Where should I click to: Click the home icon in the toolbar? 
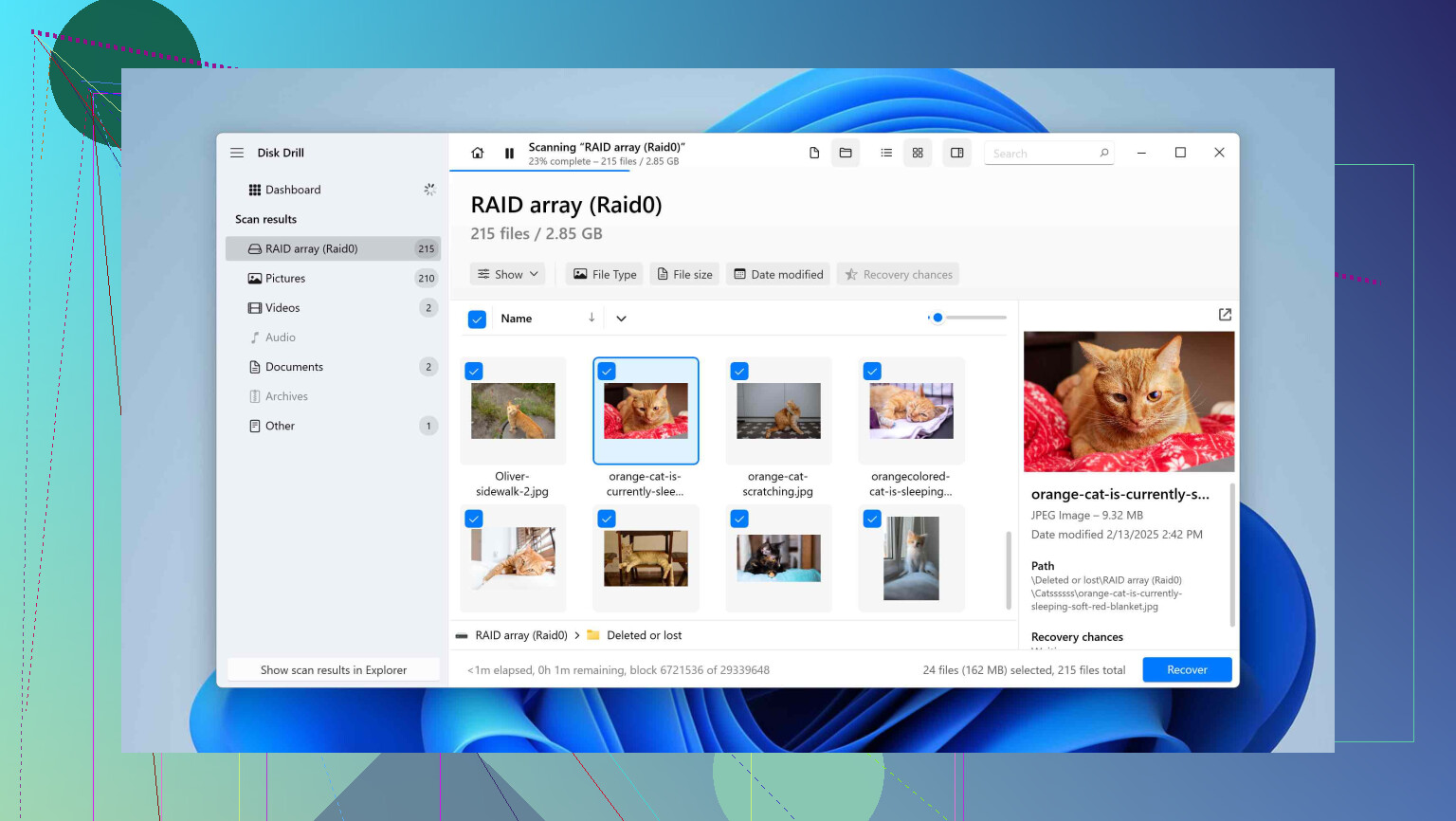coord(478,153)
